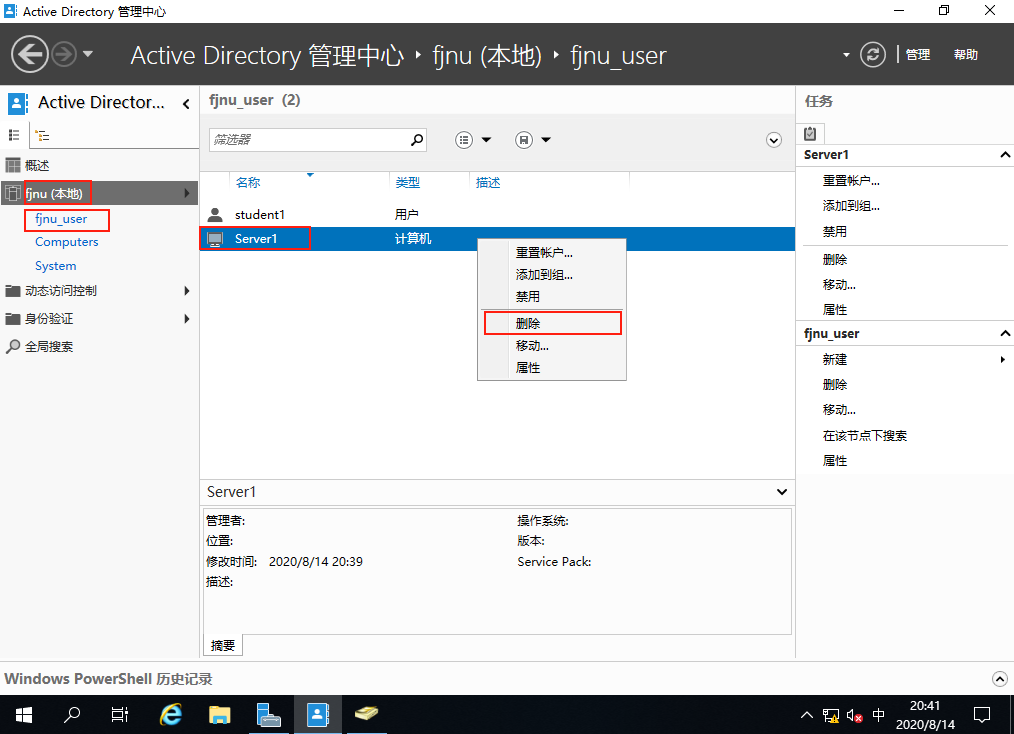This screenshot has width=1014, height=734.
Task: Click the forward navigation arrow
Action: pyautogui.click(x=64, y=54)
